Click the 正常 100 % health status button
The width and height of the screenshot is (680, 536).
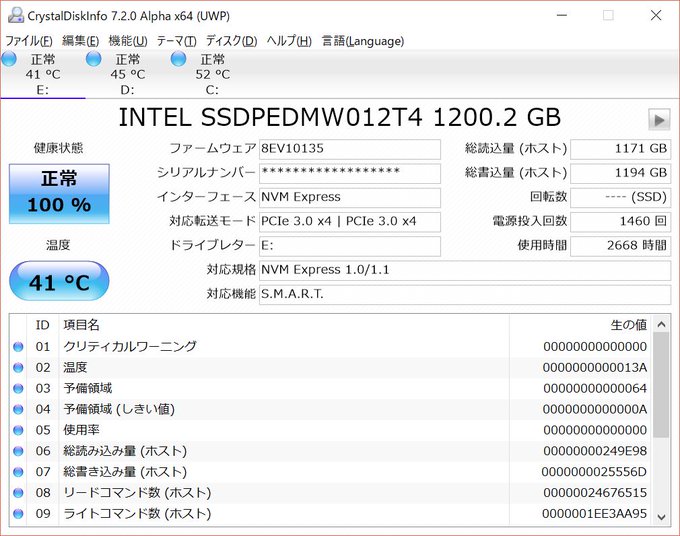click(59, 194)
